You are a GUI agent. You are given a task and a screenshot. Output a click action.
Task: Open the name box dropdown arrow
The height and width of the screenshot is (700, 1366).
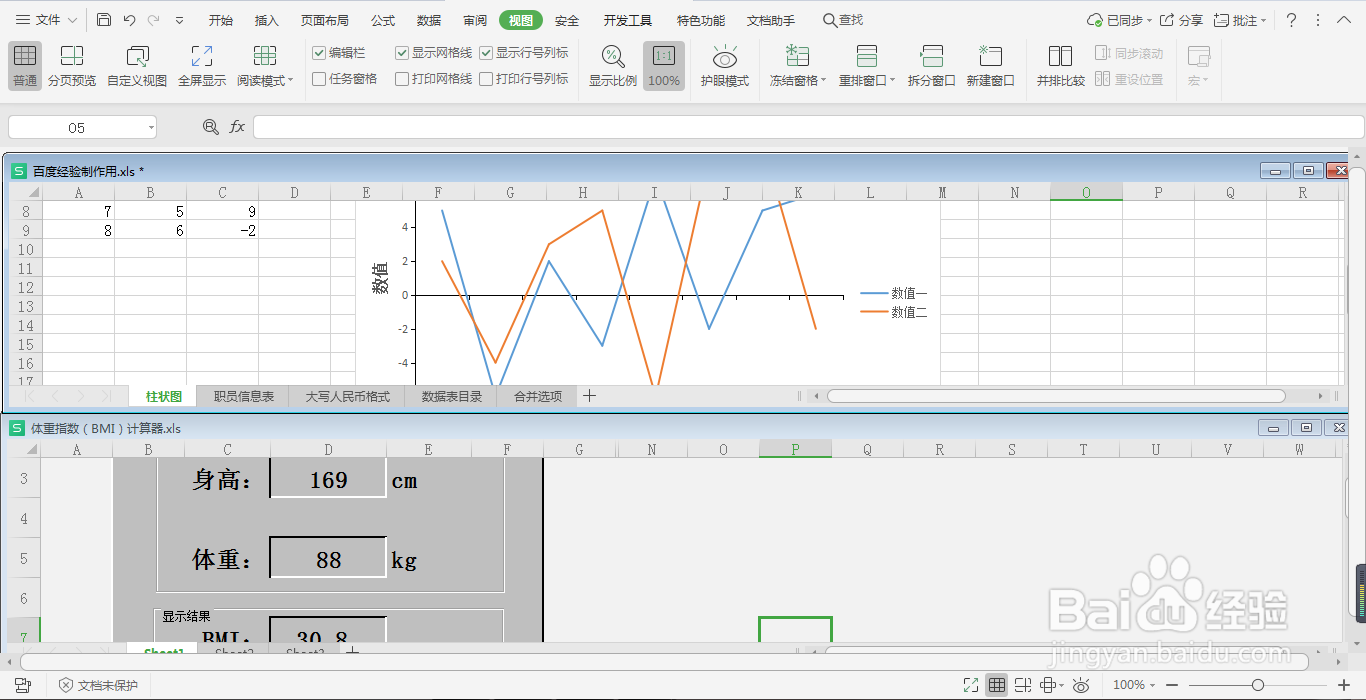coord(151,127)
